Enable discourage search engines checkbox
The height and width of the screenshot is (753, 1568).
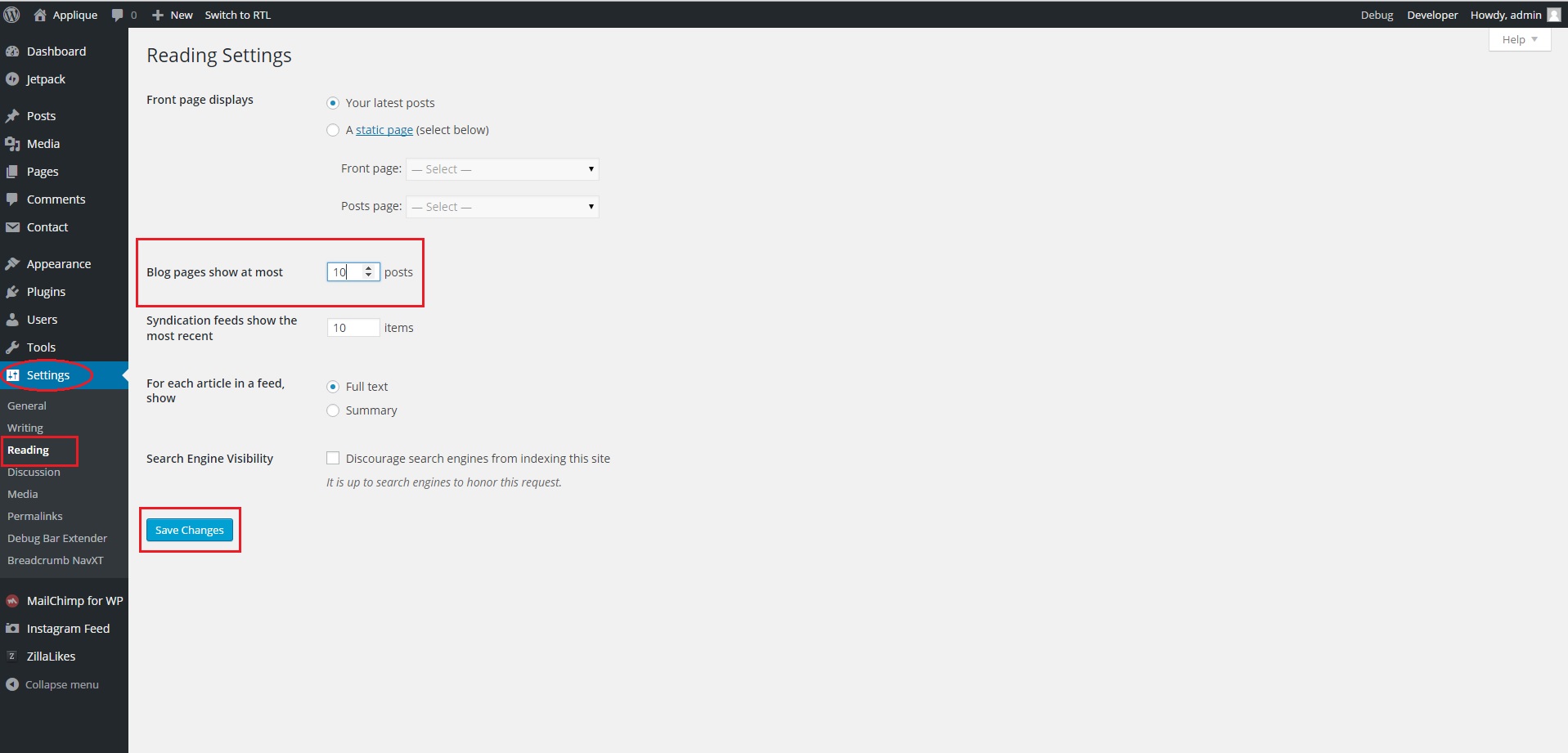click(333, 458)
